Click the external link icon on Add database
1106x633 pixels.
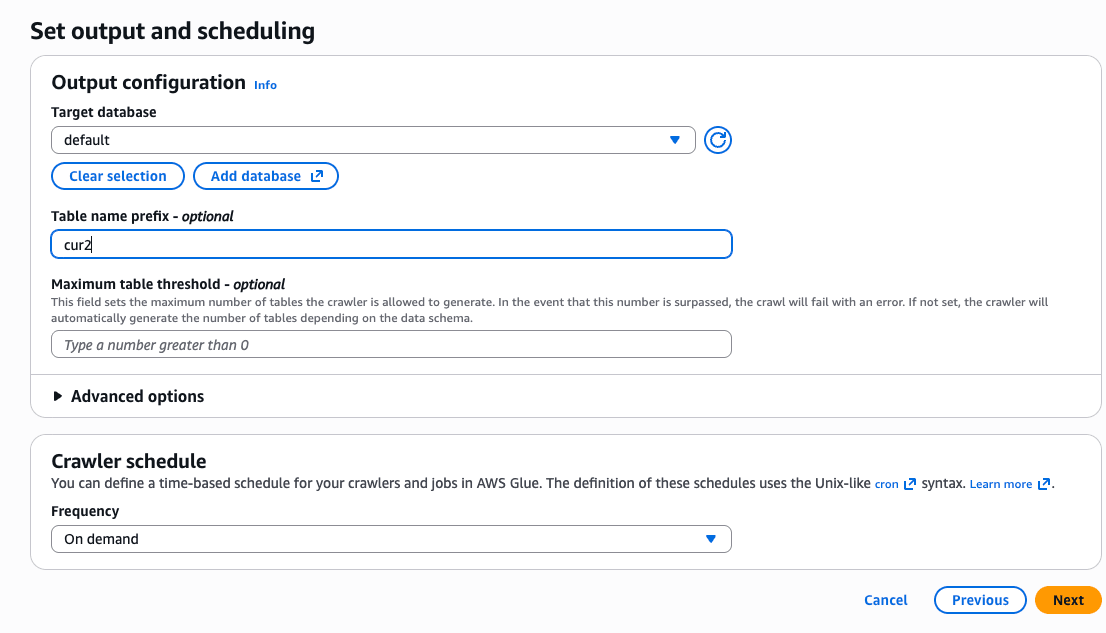317,176
